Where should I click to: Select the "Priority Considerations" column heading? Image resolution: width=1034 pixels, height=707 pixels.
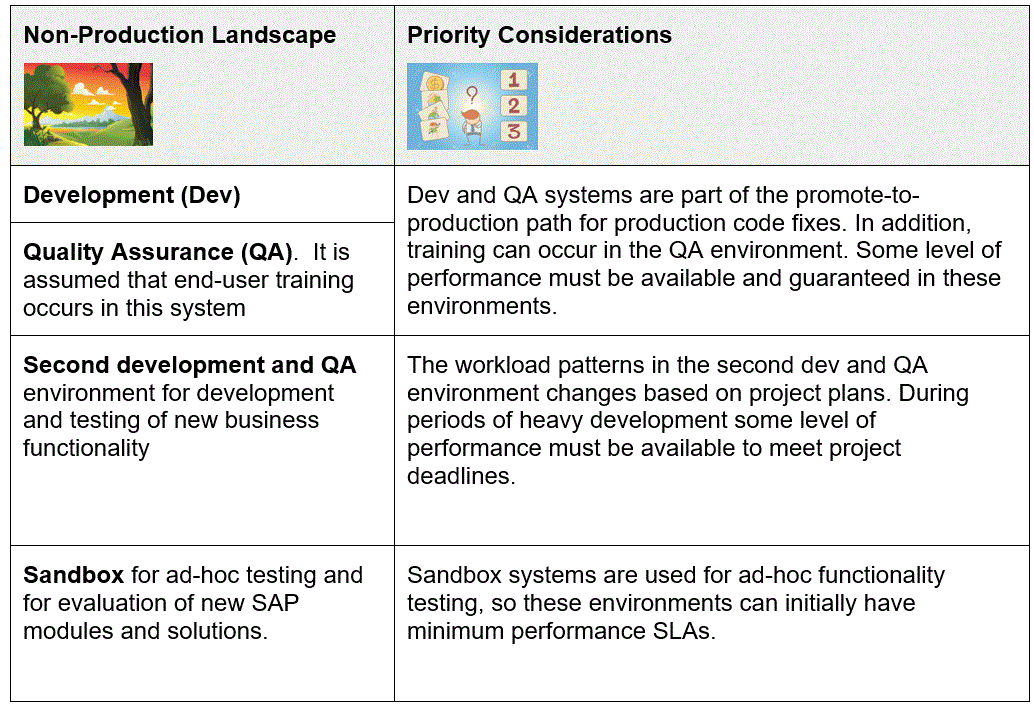[539, 35]
